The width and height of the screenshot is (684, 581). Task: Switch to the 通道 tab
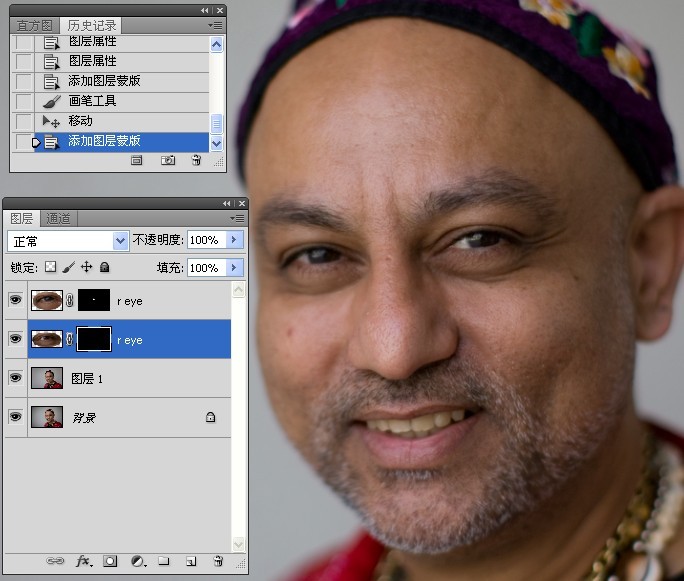pos(58,218)
